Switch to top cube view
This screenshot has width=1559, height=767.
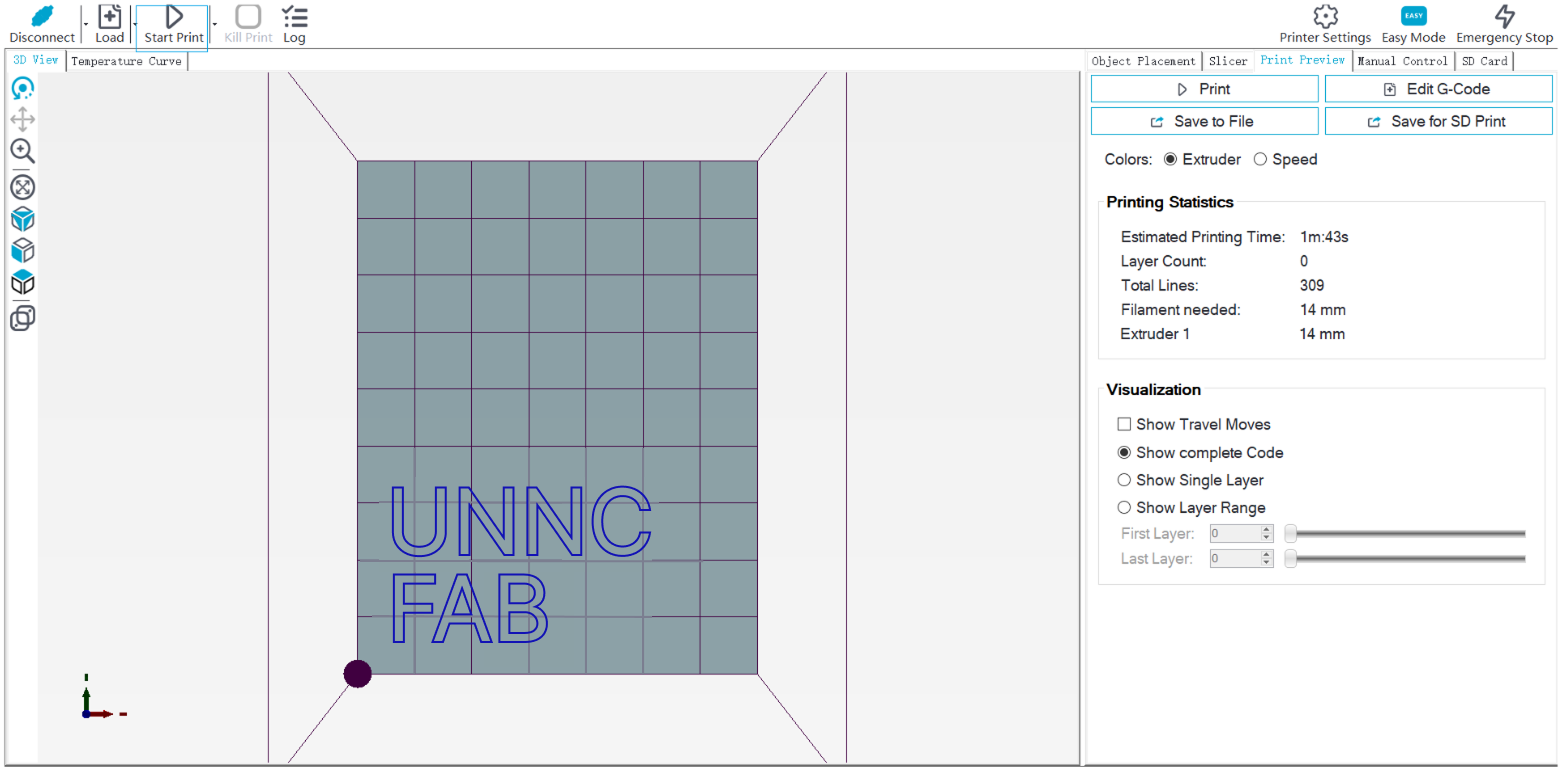[x=22, y=282]
